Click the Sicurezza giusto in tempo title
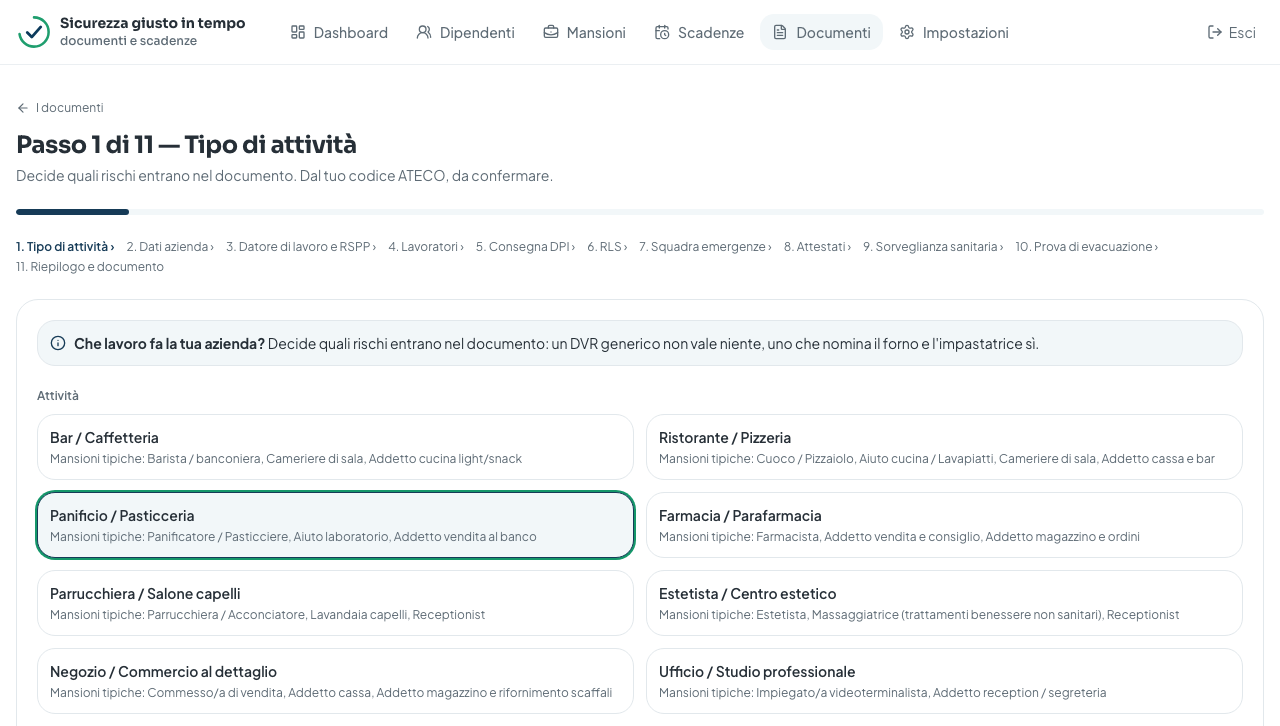The height and width of the screenshot is (726, 1280). (x=152, y=23)
